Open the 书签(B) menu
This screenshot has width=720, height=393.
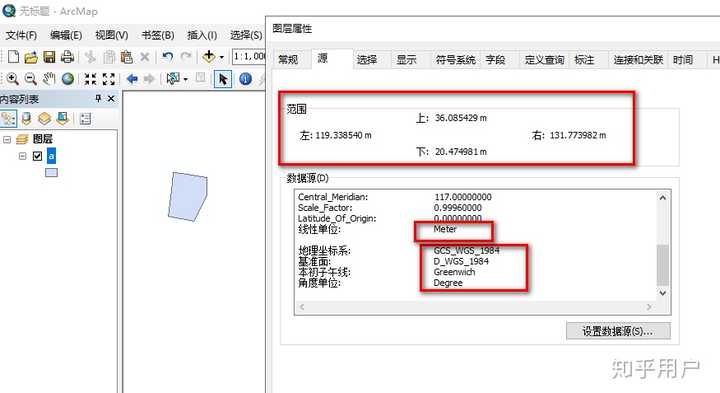pyautogui.click(x=158, y=35)
